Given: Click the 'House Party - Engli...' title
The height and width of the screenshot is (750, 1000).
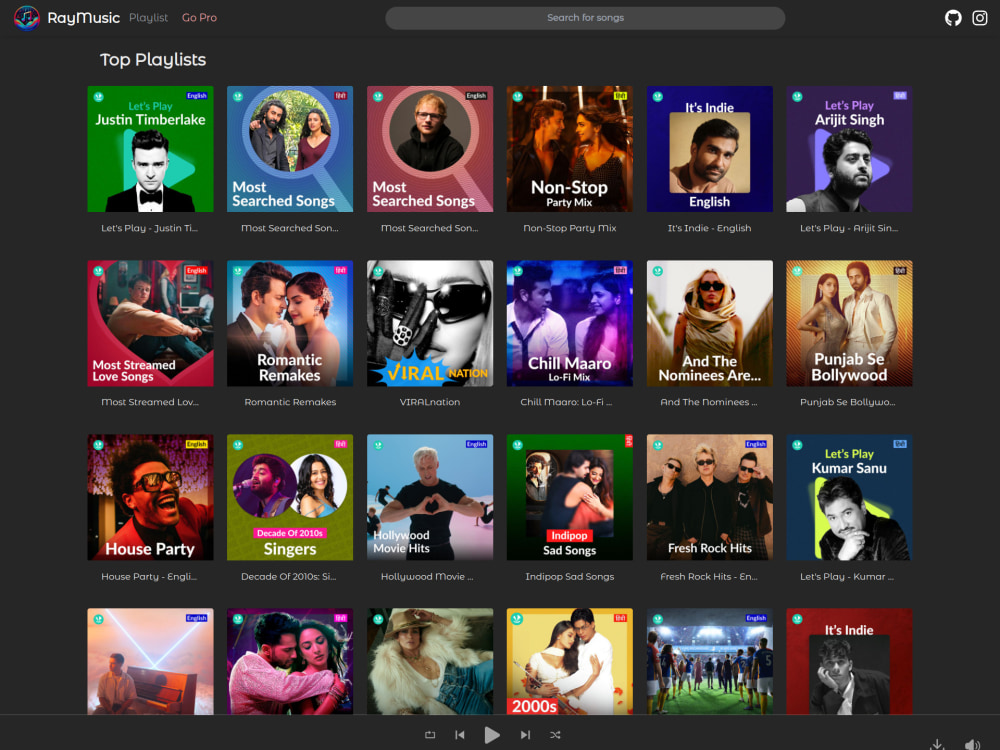Looking at the screenshot, I should (x=149, y=577).
